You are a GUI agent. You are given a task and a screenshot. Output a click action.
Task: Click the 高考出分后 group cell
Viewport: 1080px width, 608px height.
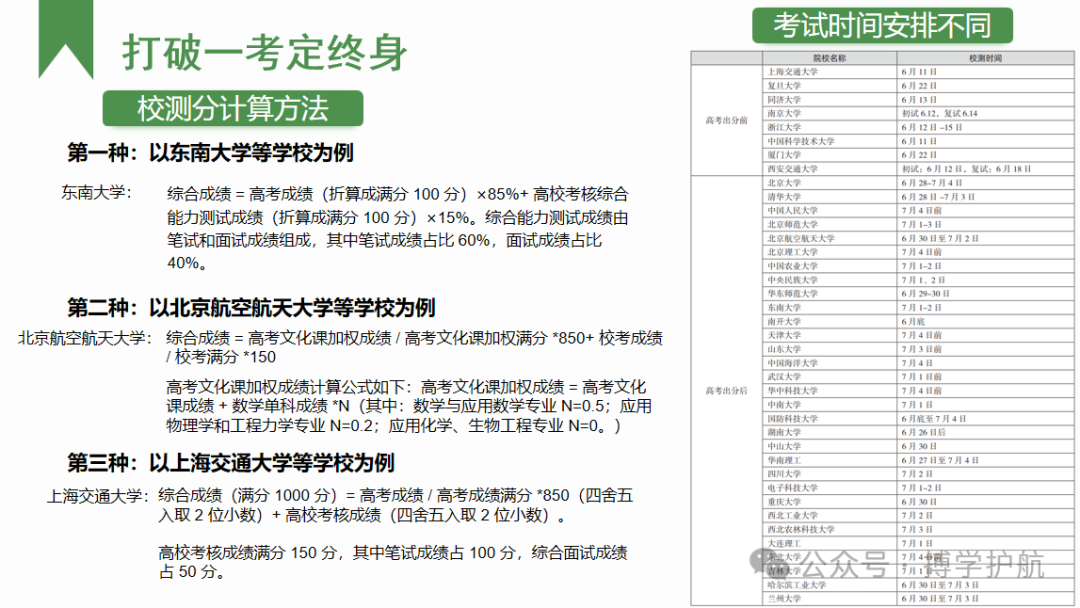[x=727, y=391]
